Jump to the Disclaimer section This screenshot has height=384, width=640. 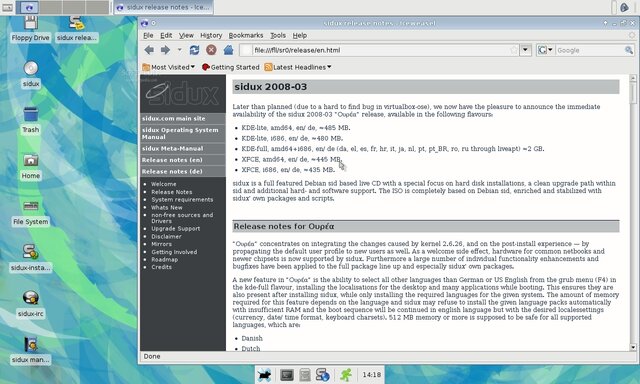click(x=166, y=236)
